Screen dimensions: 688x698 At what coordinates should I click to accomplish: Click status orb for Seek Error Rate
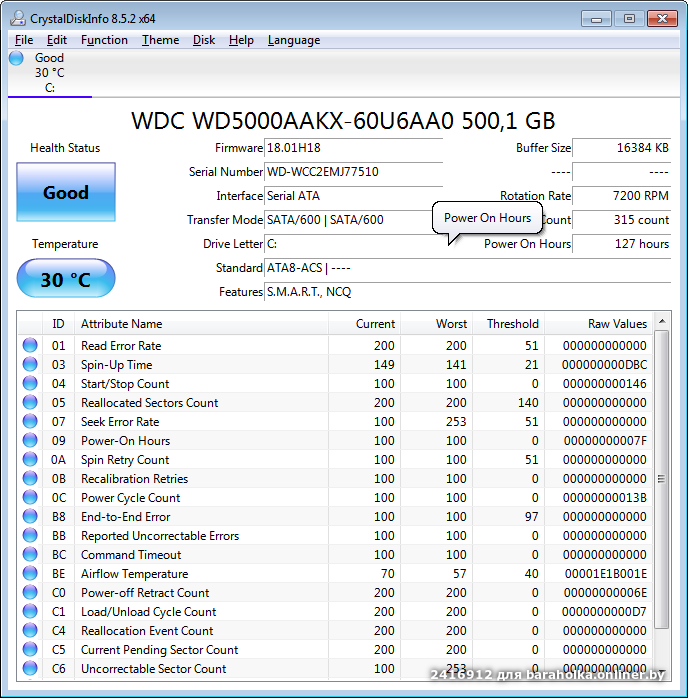click(x=30, y=421)
